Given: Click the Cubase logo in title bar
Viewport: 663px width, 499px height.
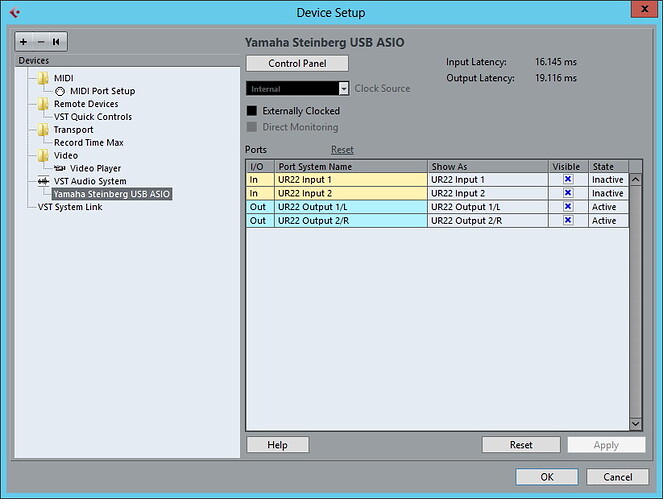Looking at the screenshot, I should point(14,13).
